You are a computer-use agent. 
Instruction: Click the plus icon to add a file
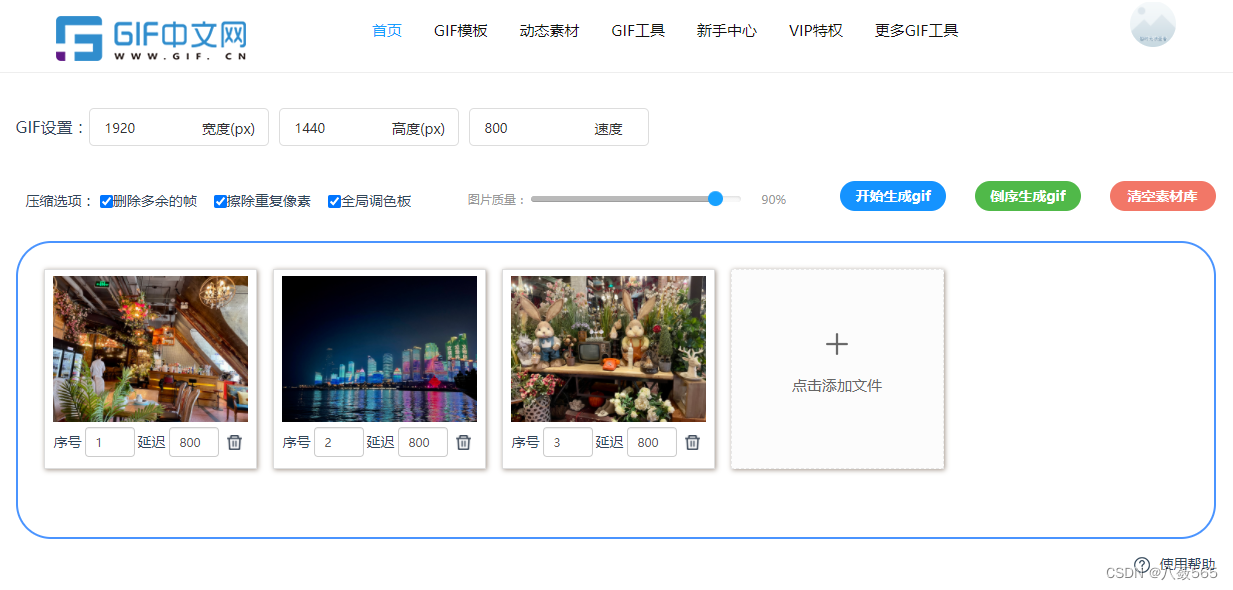coord(836,343)
